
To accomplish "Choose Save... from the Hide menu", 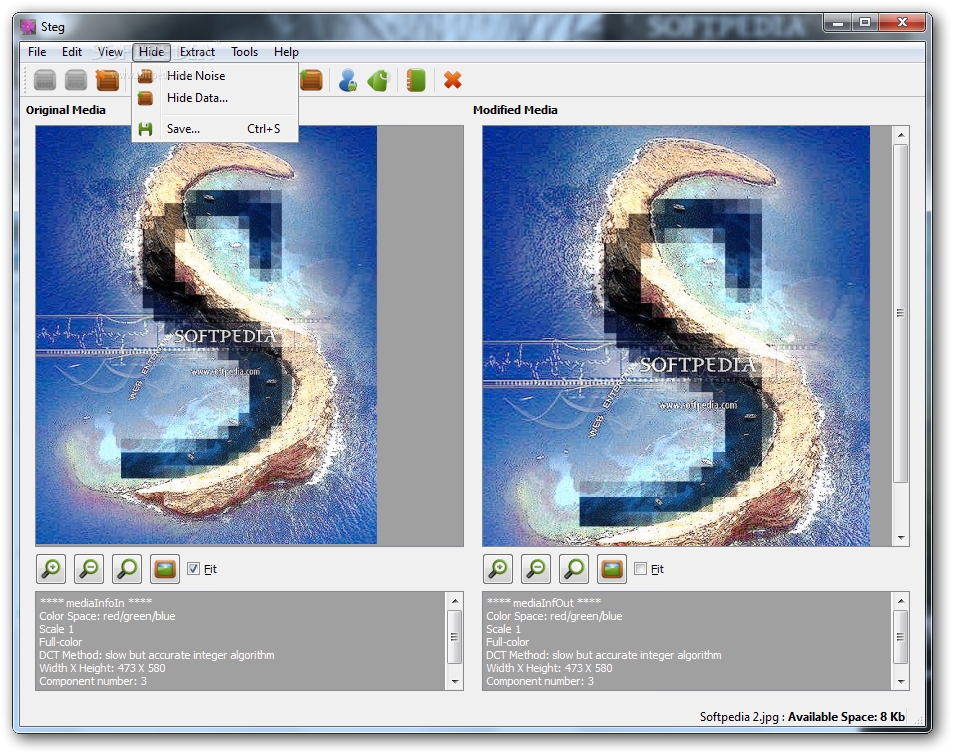I will pyautogui.click(x=215, y=129).
